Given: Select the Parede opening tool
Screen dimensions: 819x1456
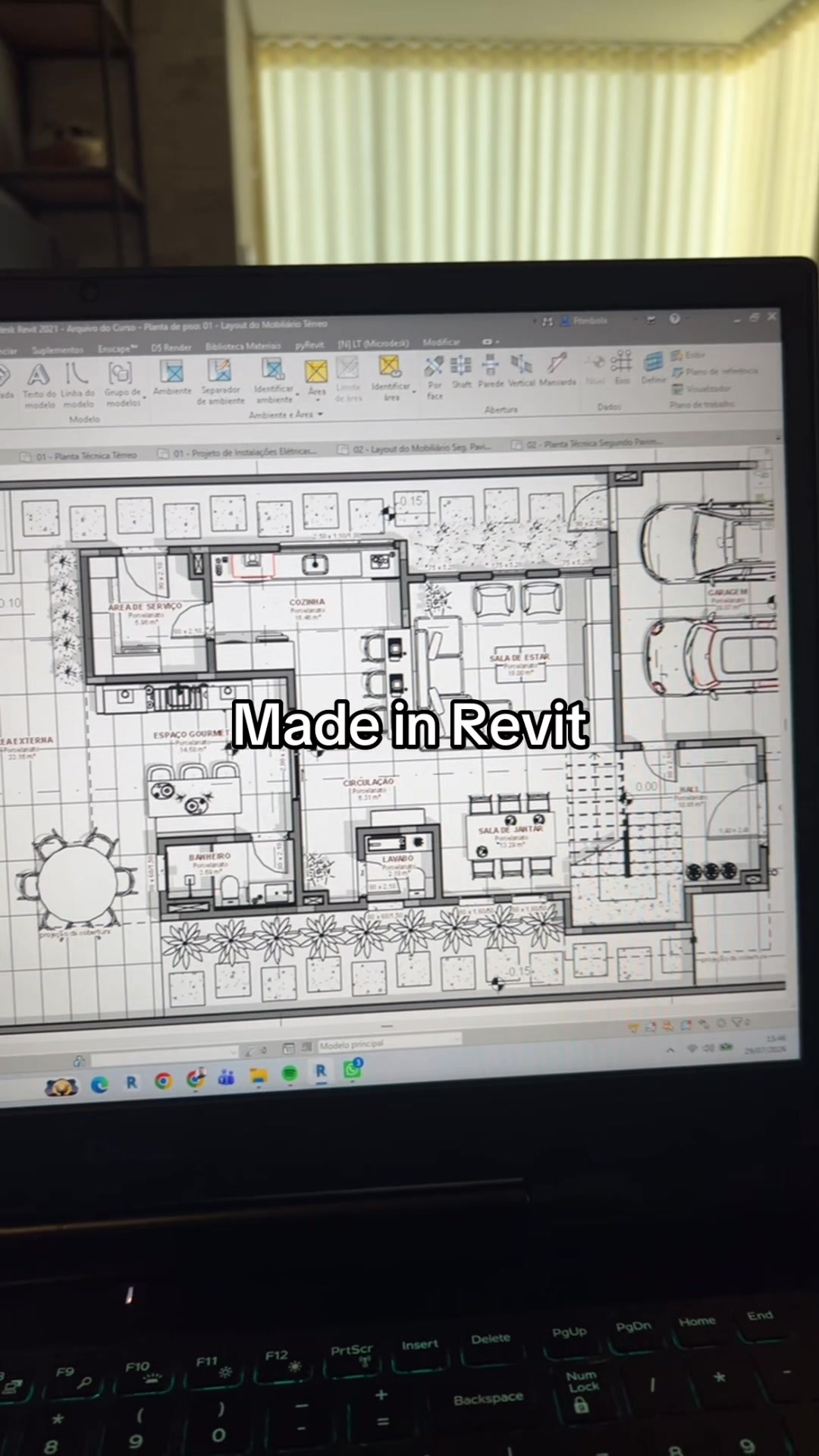Looking at the screenshot, I should [491, 371].
